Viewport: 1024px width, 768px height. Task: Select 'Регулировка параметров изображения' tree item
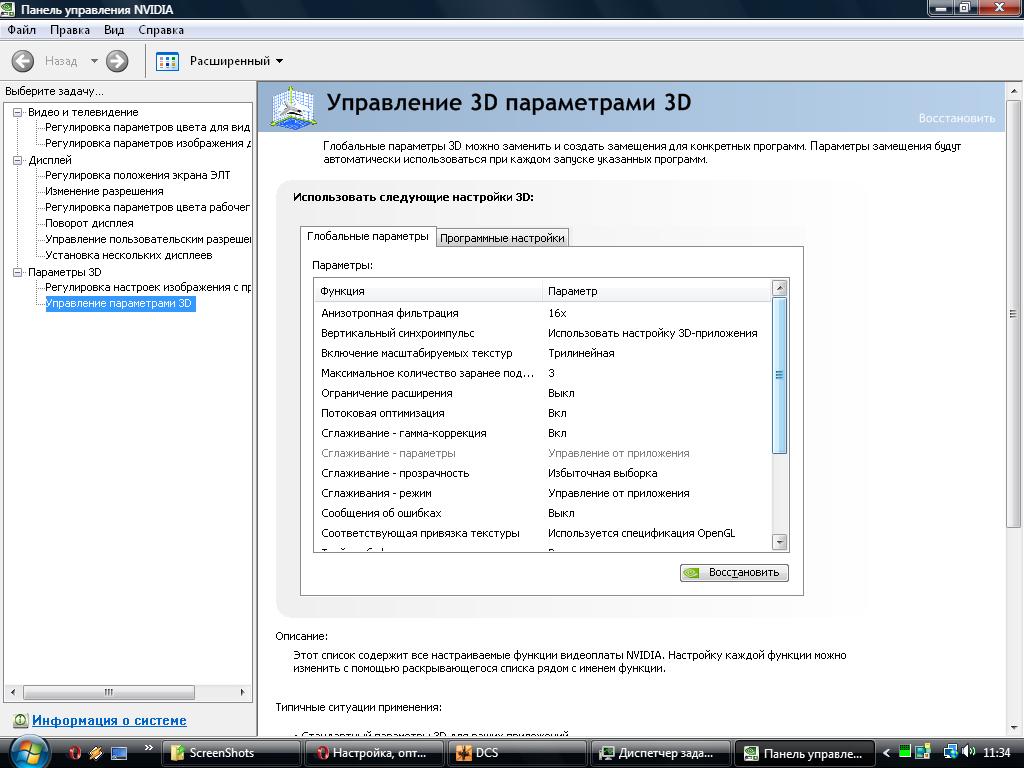(x=148, y=143)
